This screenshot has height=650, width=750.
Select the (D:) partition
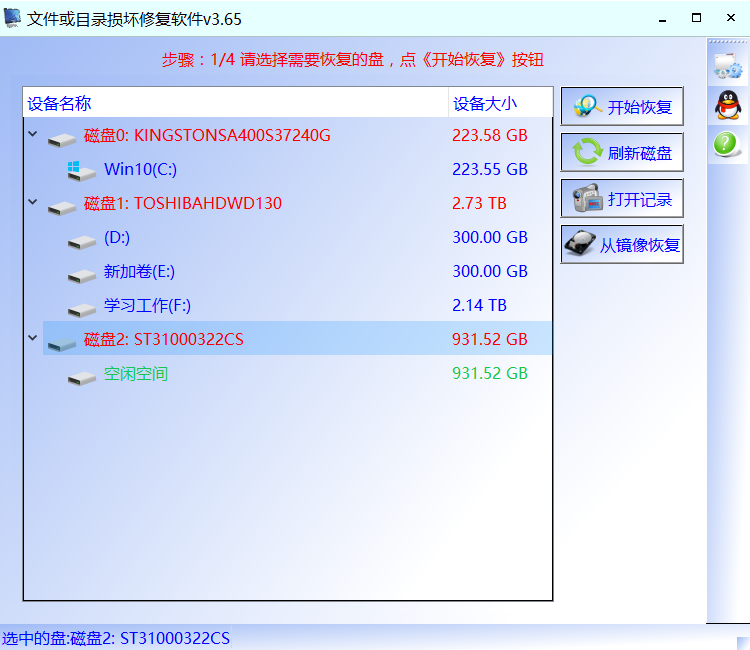pyautogui.click(x=117, y=237)
